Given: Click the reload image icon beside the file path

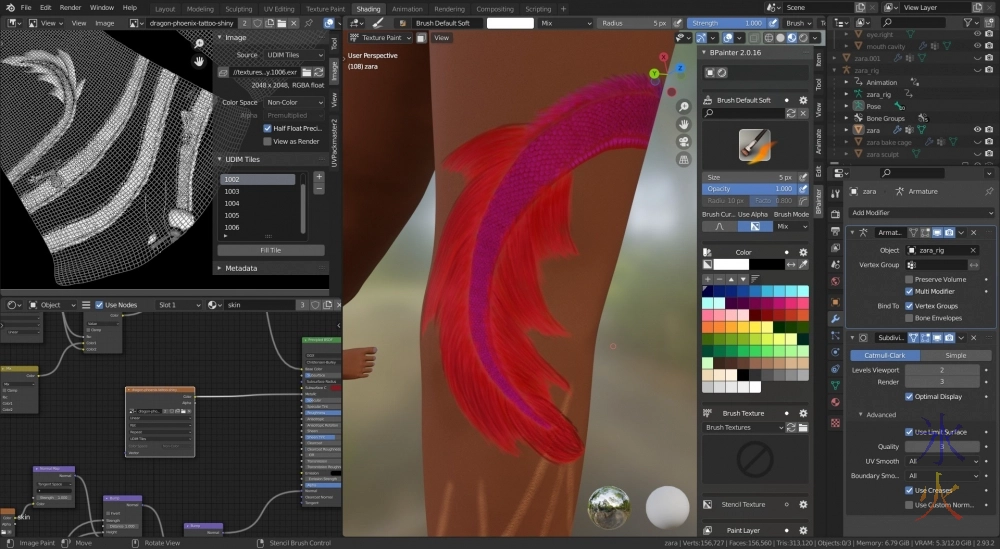Looking at the screenshot, I should tap(319, 72).
